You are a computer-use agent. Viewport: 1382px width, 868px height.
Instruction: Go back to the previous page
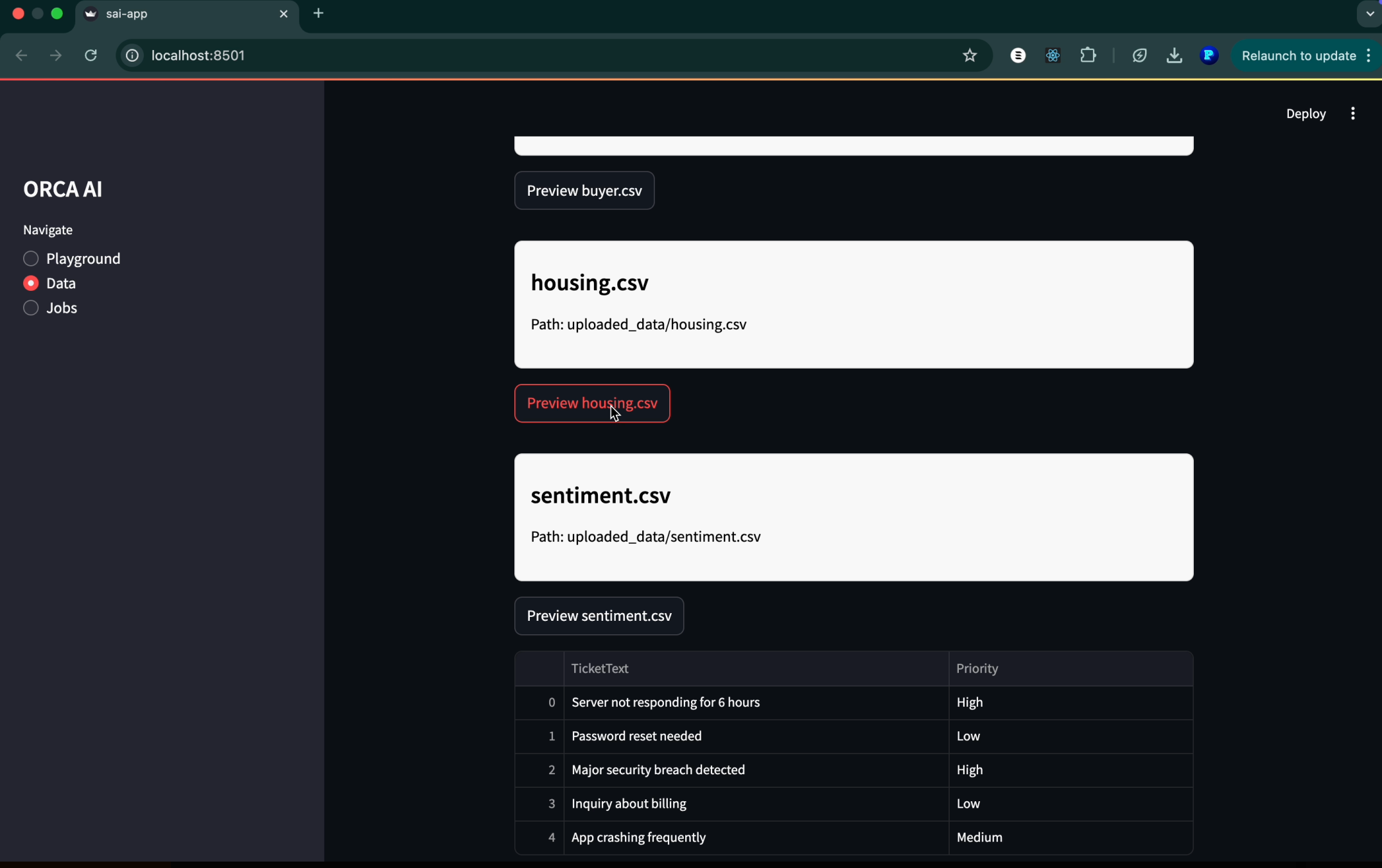coord(21,56)
